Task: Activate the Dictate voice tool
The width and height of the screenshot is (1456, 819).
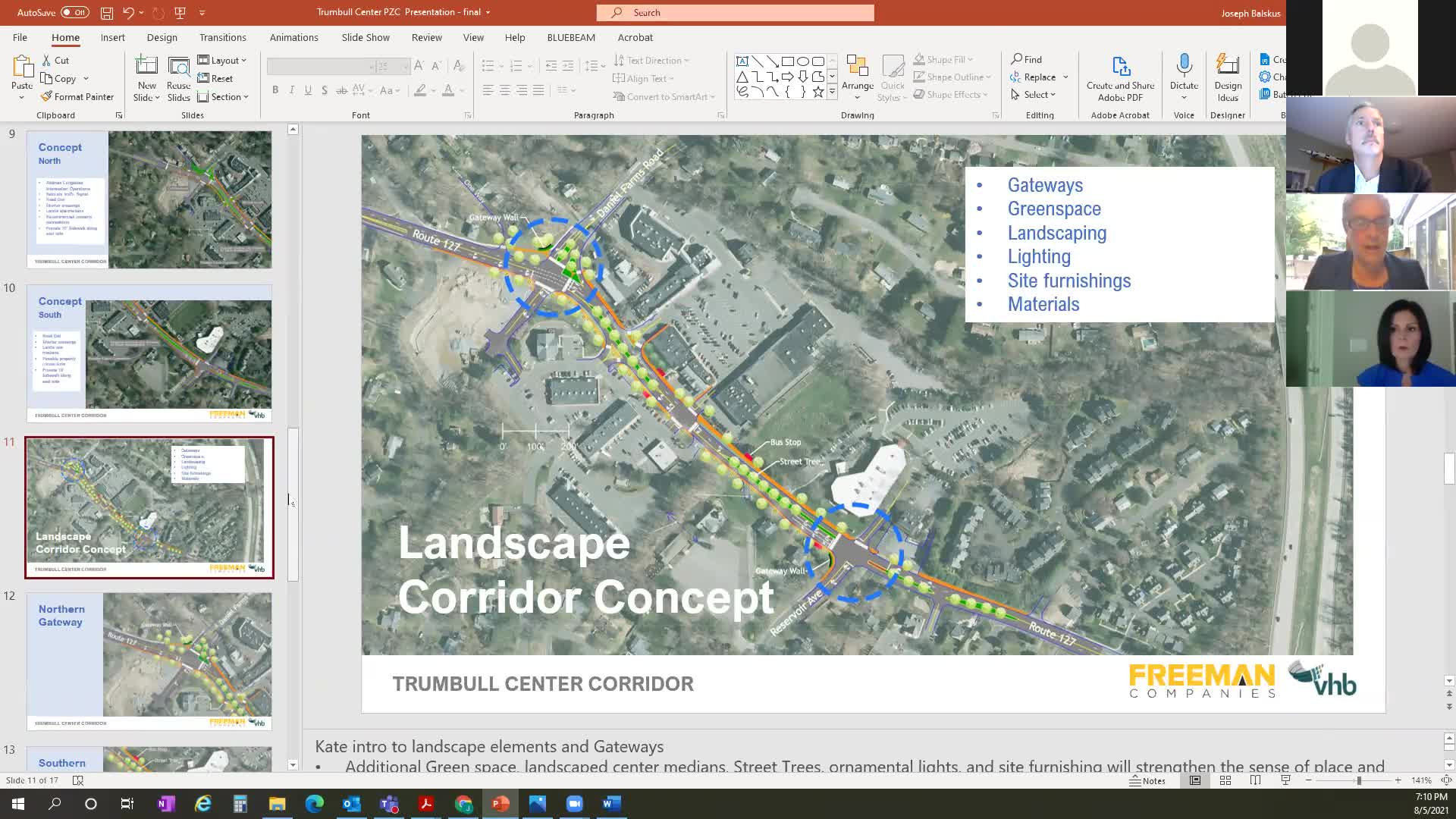Action: (1183, 76)
